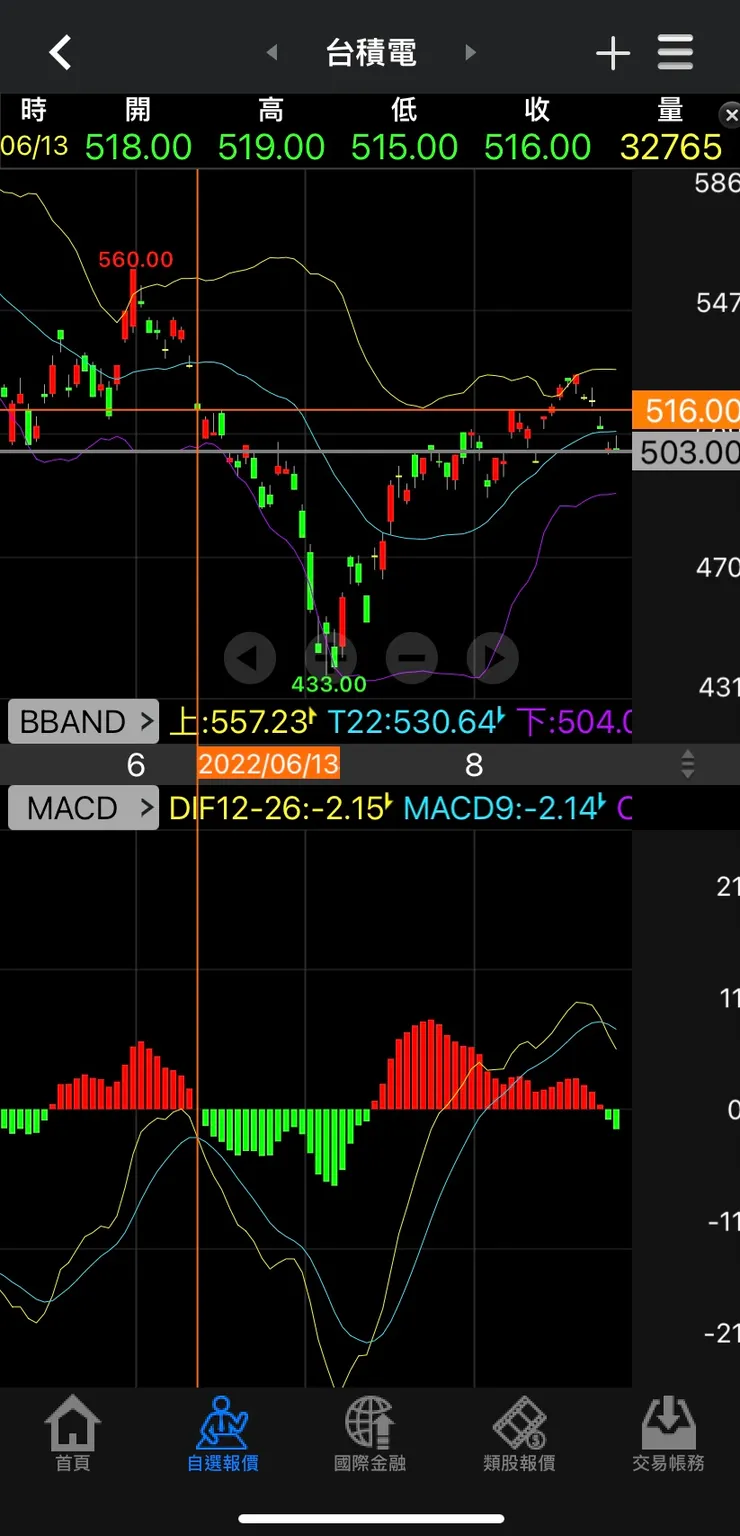Close the price info bar with X
The width and height of the screenshot is (740, 1536).
tap(730, 113)
